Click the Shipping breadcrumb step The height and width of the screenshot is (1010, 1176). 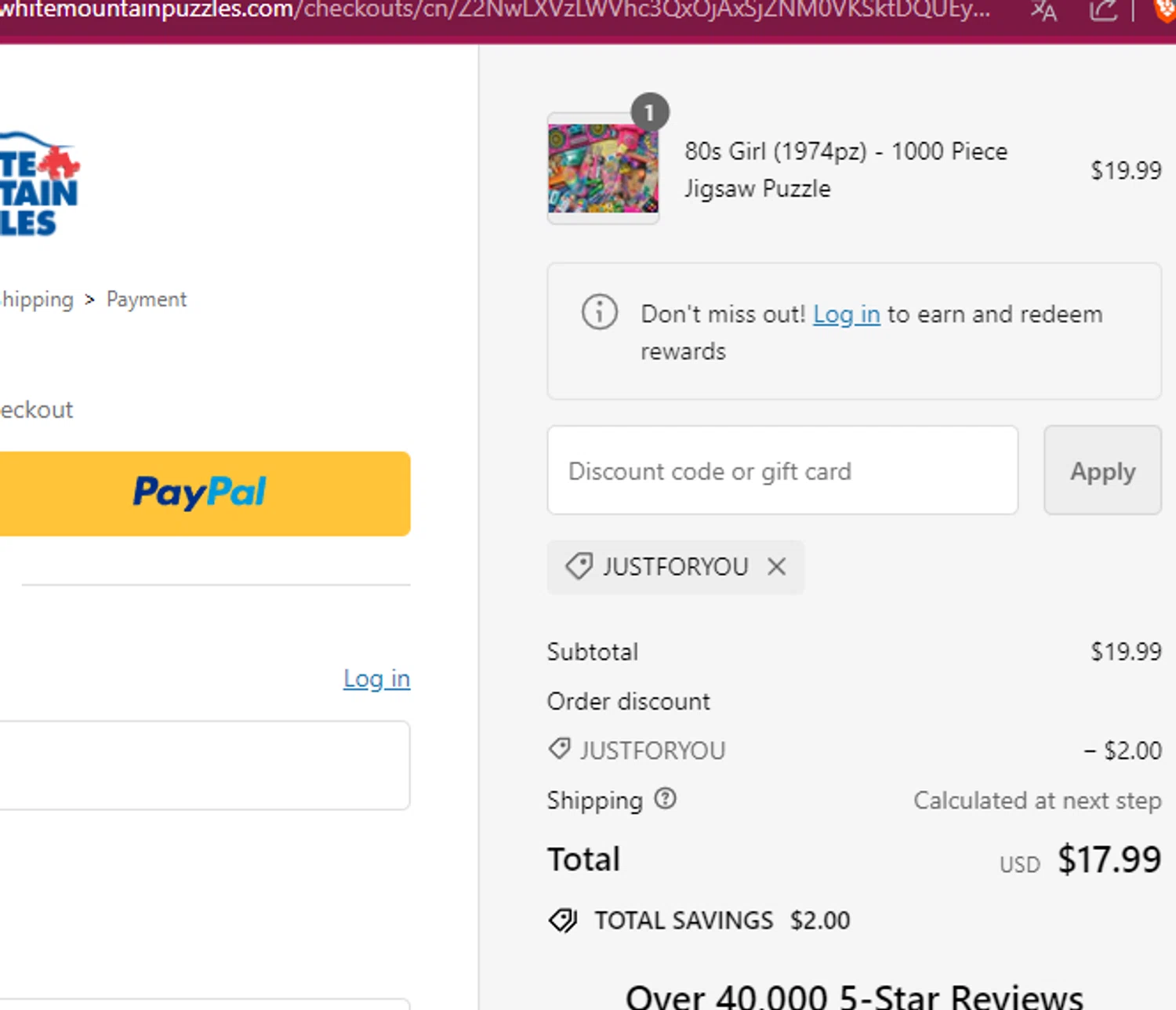pos(36,300)
